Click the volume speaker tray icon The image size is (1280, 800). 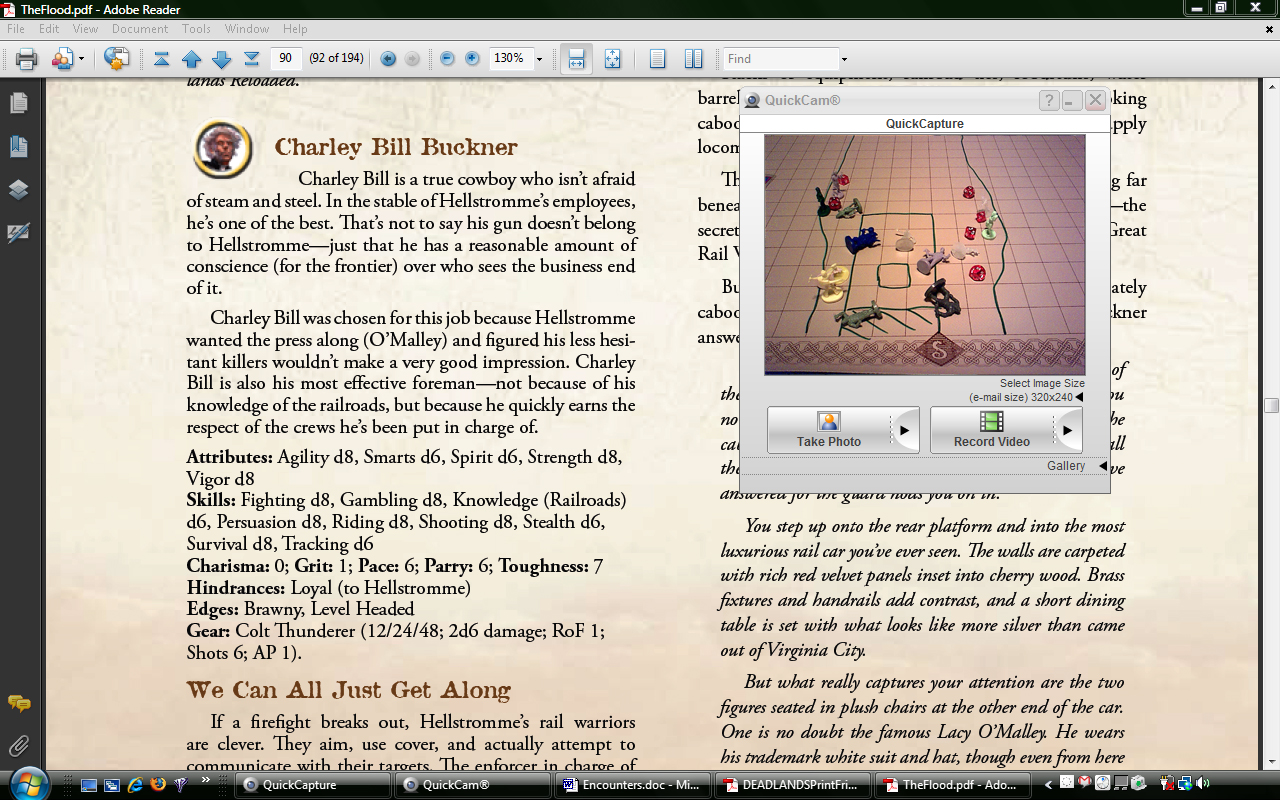pyautogui.click(x=1203, y=783)
